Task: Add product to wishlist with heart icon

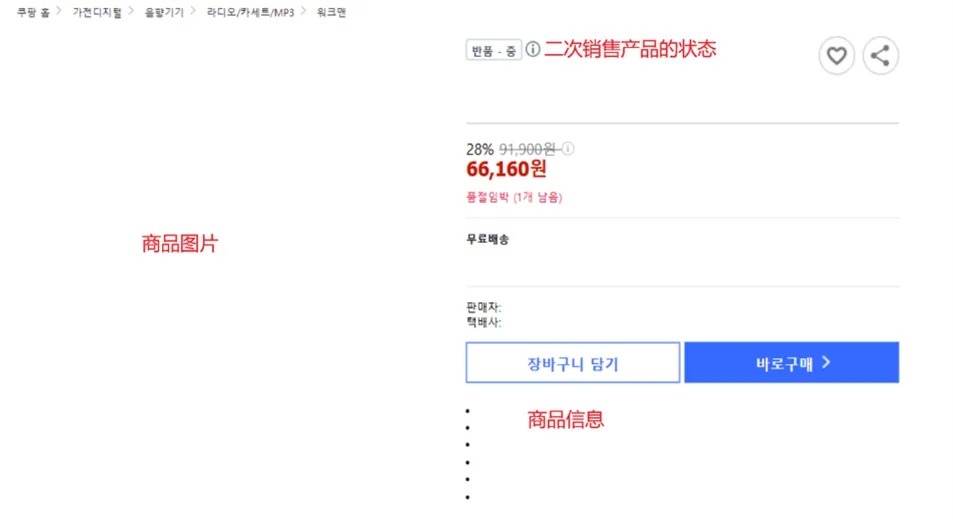Action: (x=836, y=56)
